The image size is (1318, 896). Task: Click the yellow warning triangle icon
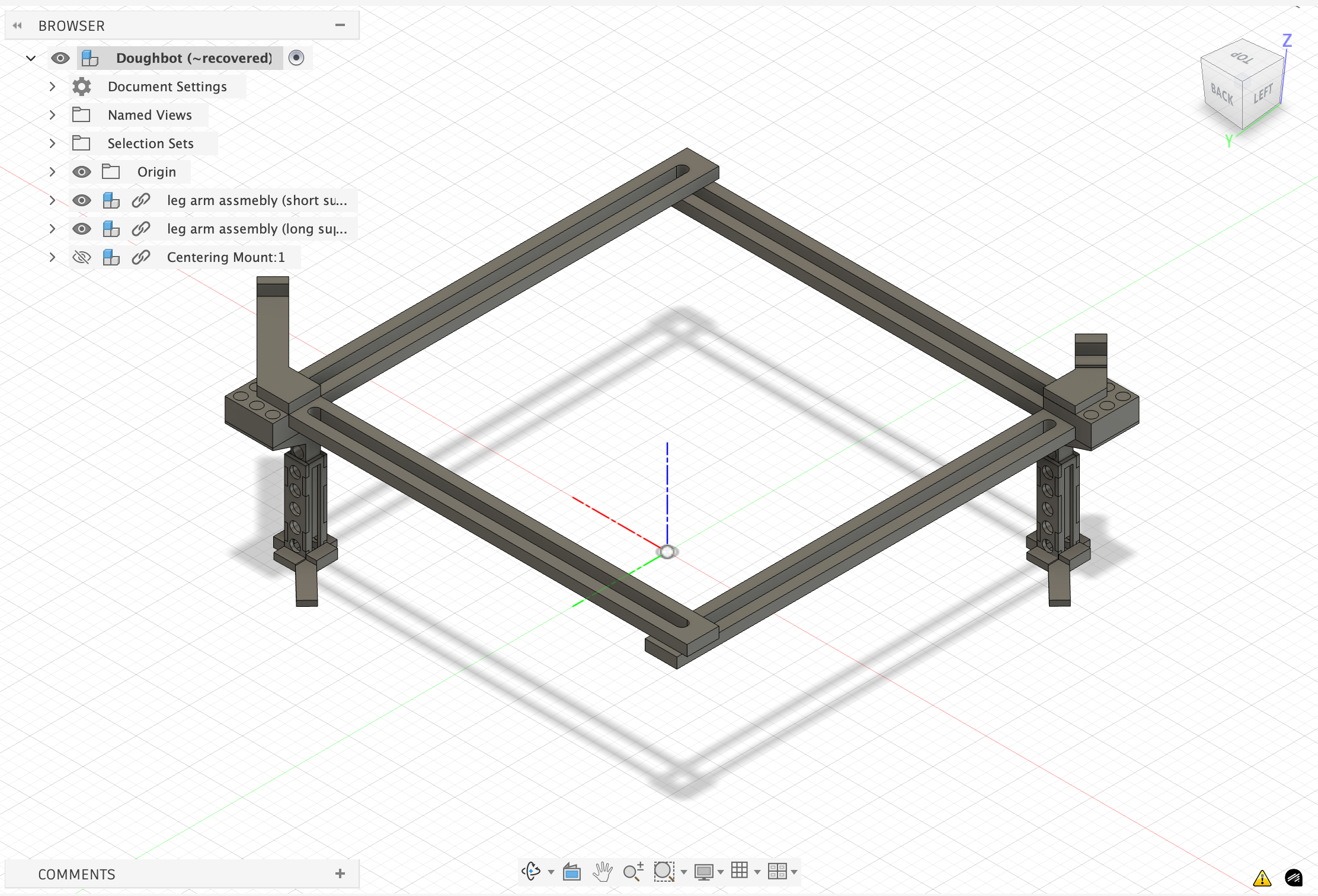pos(1262,878)
